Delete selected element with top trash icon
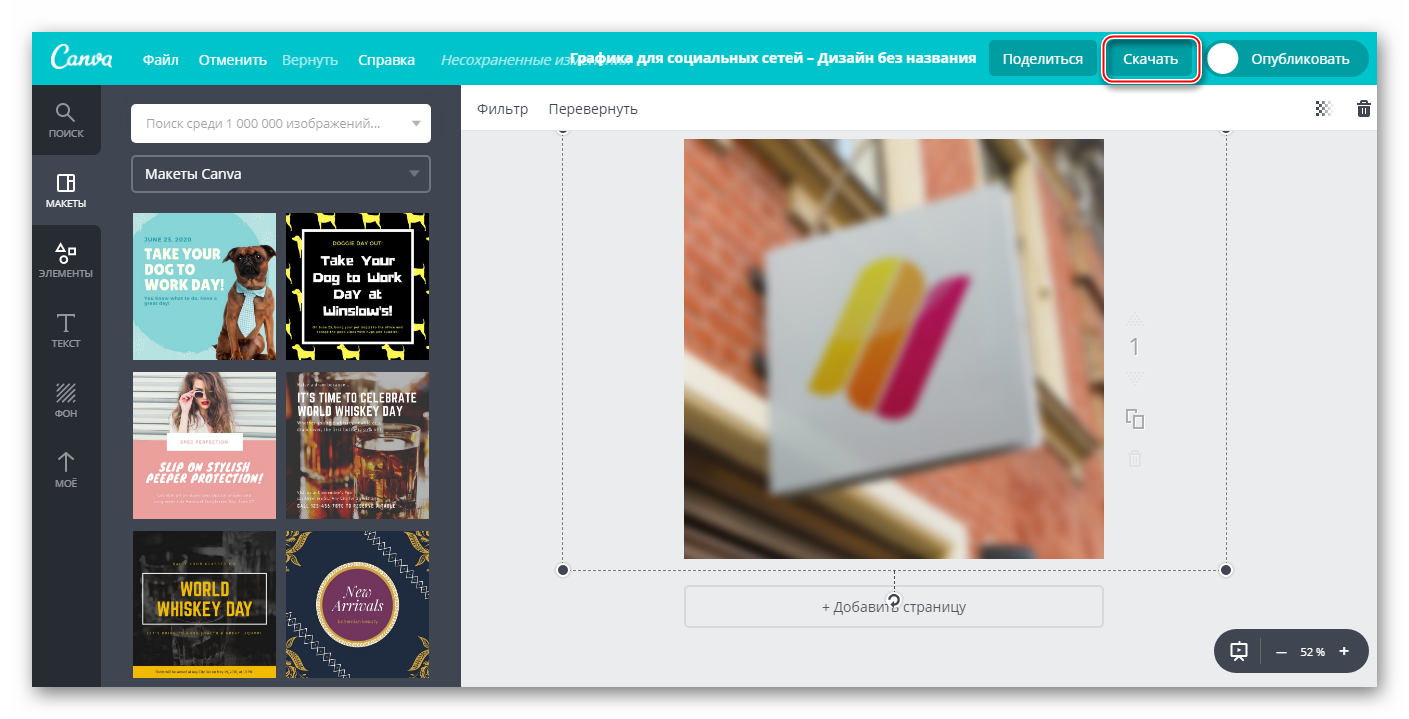The height and width of the screenshot is (719, 1409). [1363, 109]
